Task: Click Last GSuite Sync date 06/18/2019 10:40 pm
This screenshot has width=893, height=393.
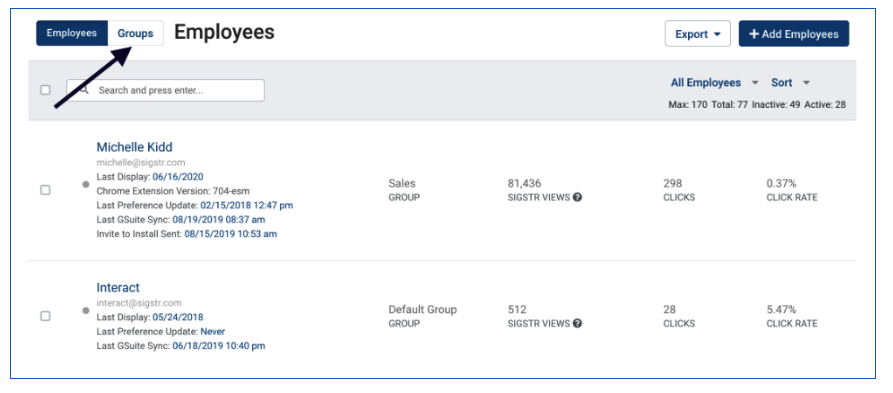Action: pyautogui.click(x=219, y=346)
